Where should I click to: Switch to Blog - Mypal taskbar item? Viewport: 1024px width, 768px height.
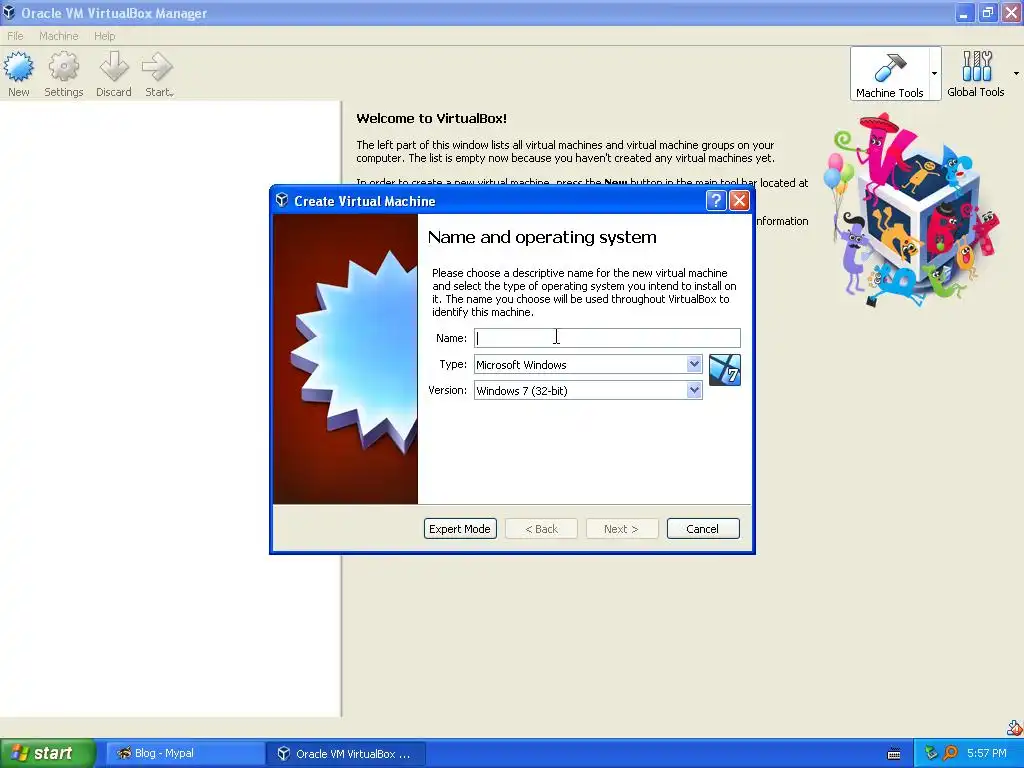click(185, 754)
